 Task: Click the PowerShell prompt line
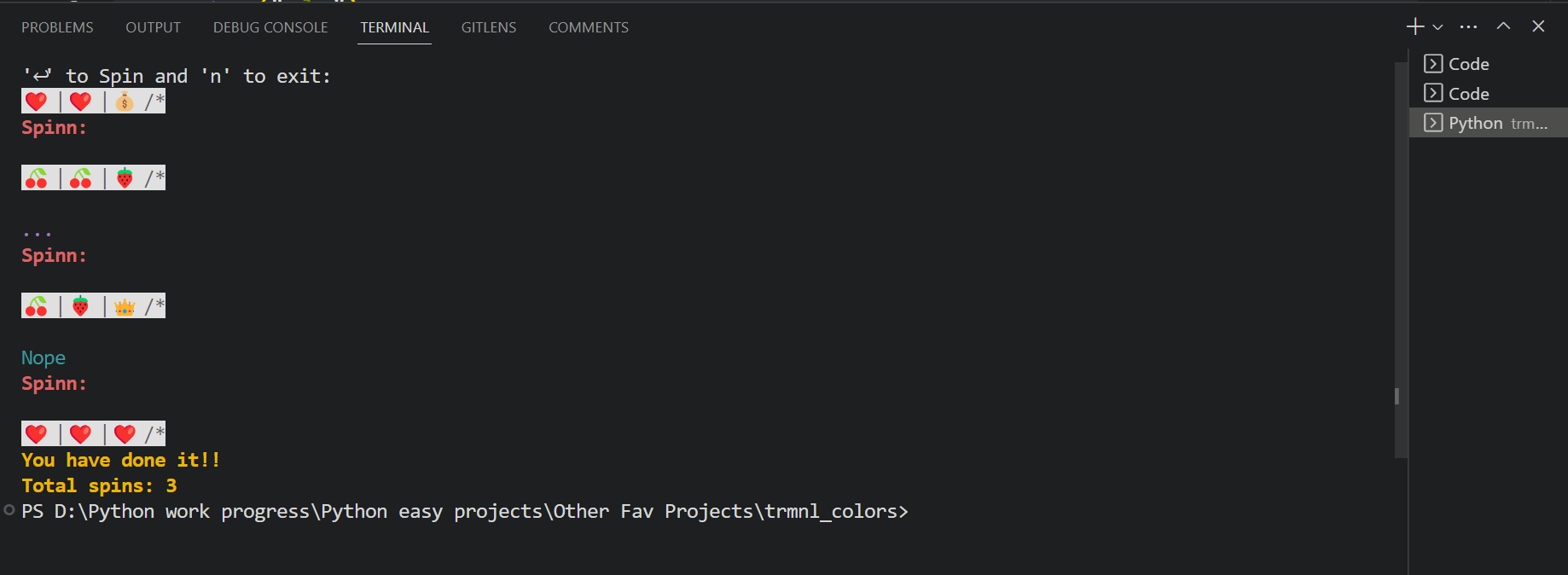click(x=465, y=511)
